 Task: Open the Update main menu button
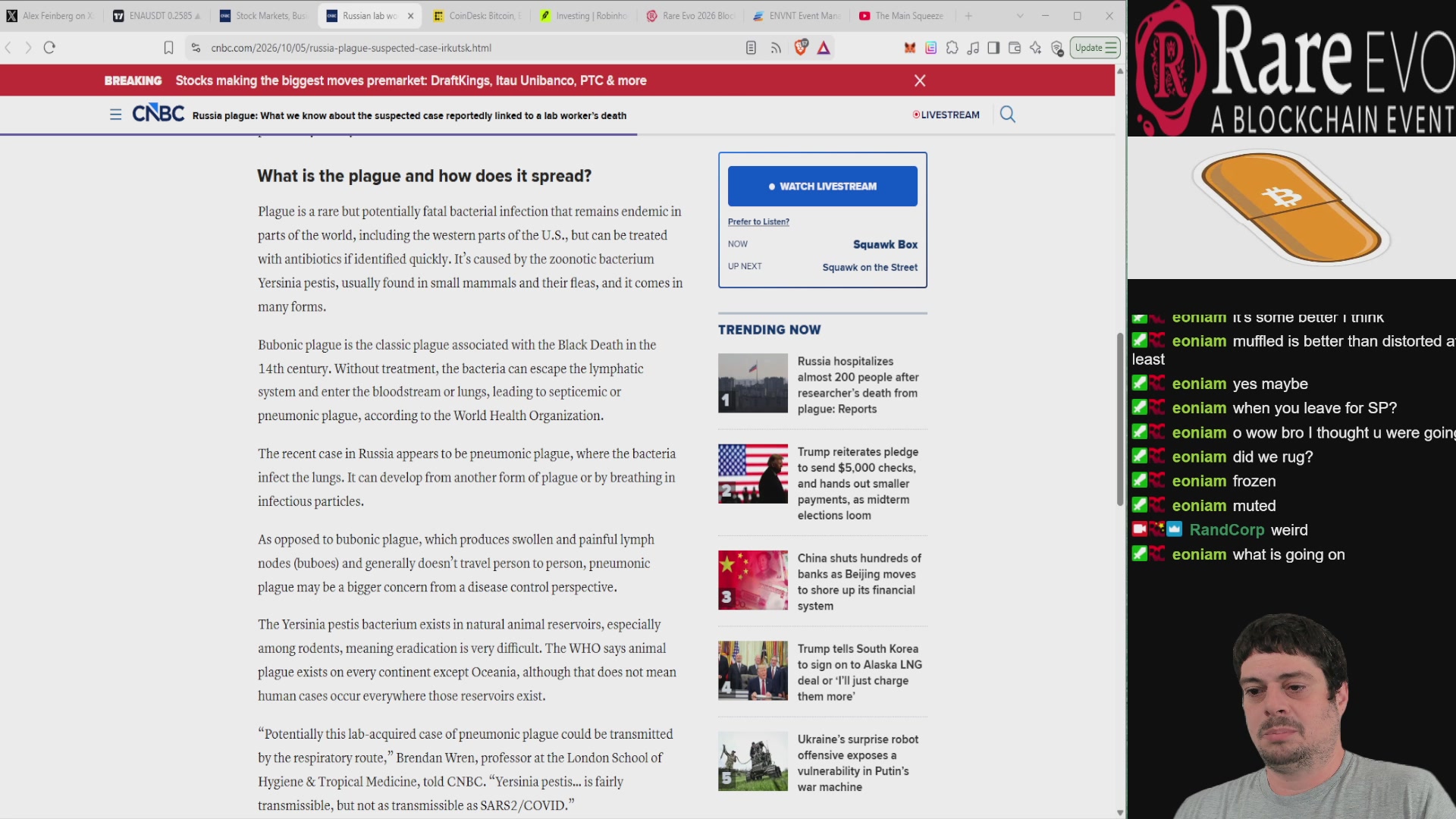[1095, 48]
